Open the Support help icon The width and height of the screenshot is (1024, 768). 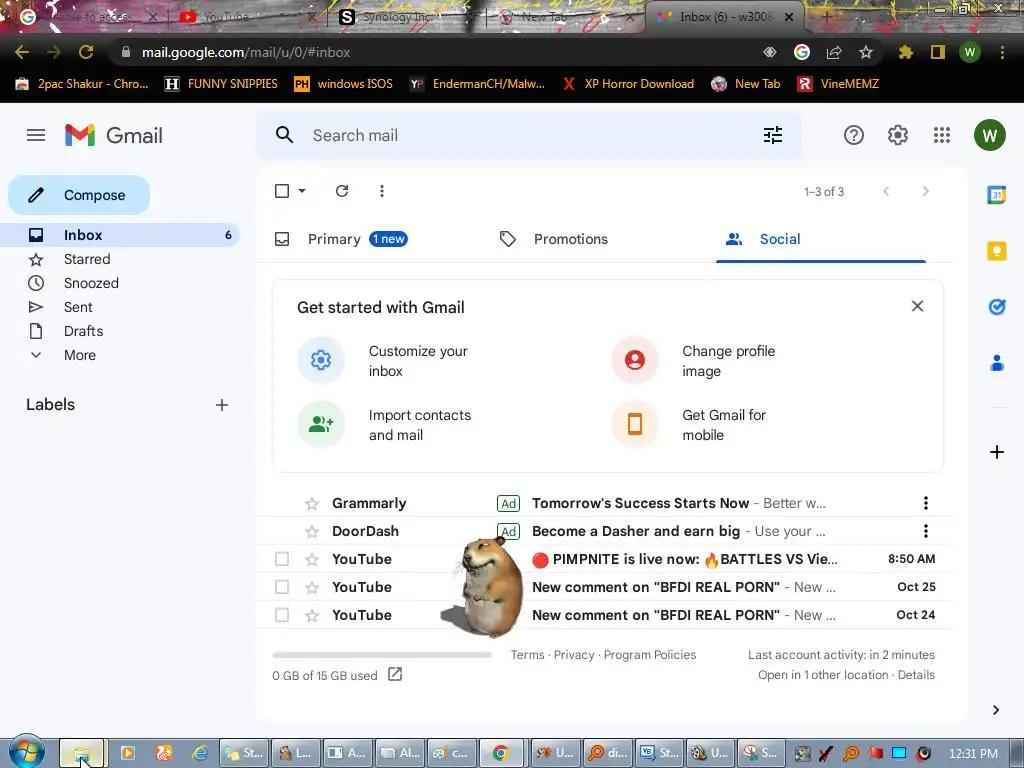click(x=854, y=135)
